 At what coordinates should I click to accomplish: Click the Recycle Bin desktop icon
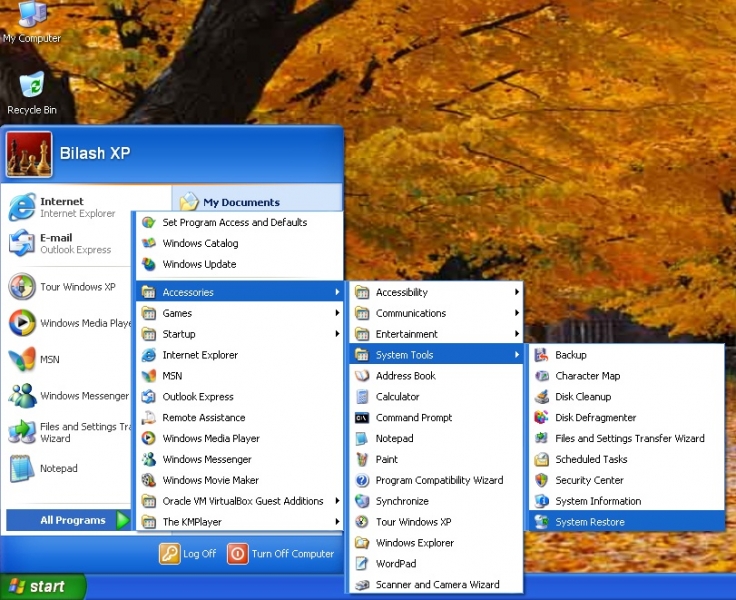[x=31, y=87]
